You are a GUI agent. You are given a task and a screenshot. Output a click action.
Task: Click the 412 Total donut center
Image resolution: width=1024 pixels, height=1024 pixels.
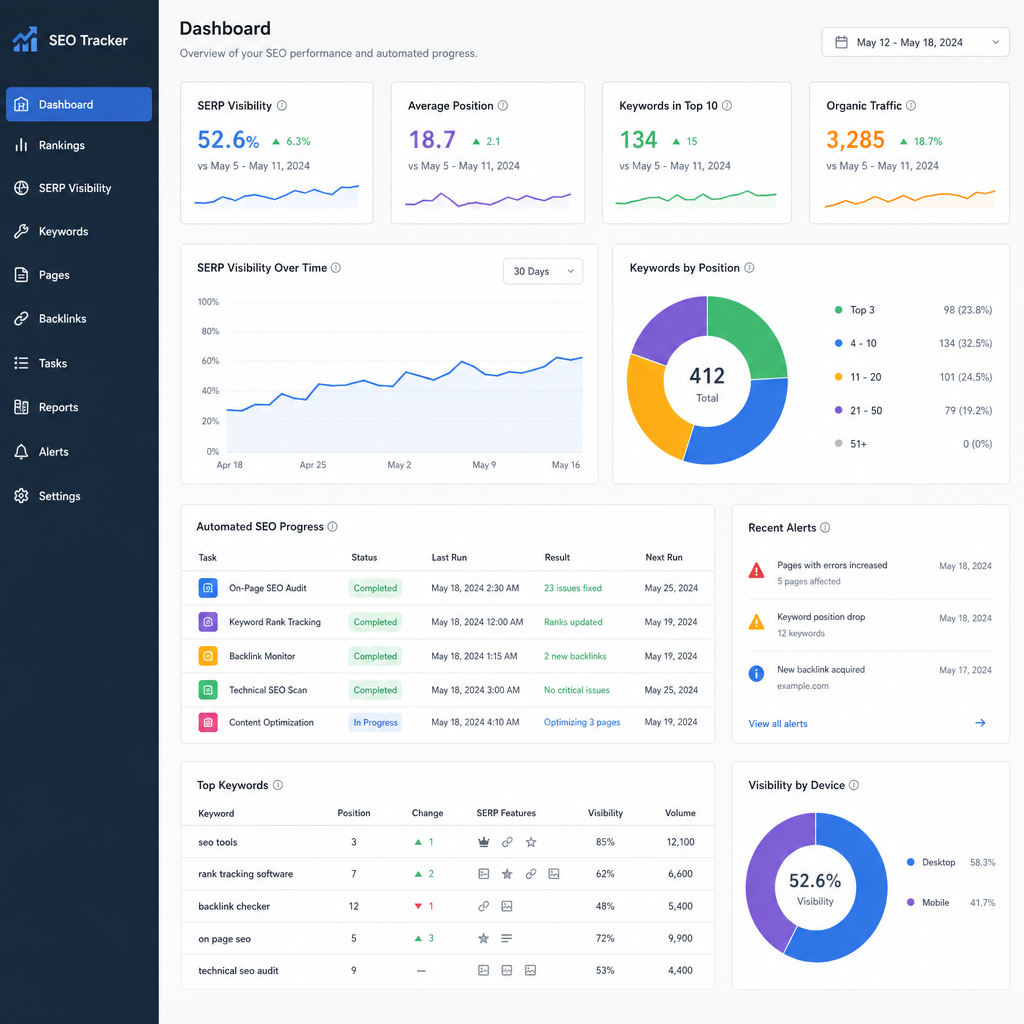(x=707, y=383)
